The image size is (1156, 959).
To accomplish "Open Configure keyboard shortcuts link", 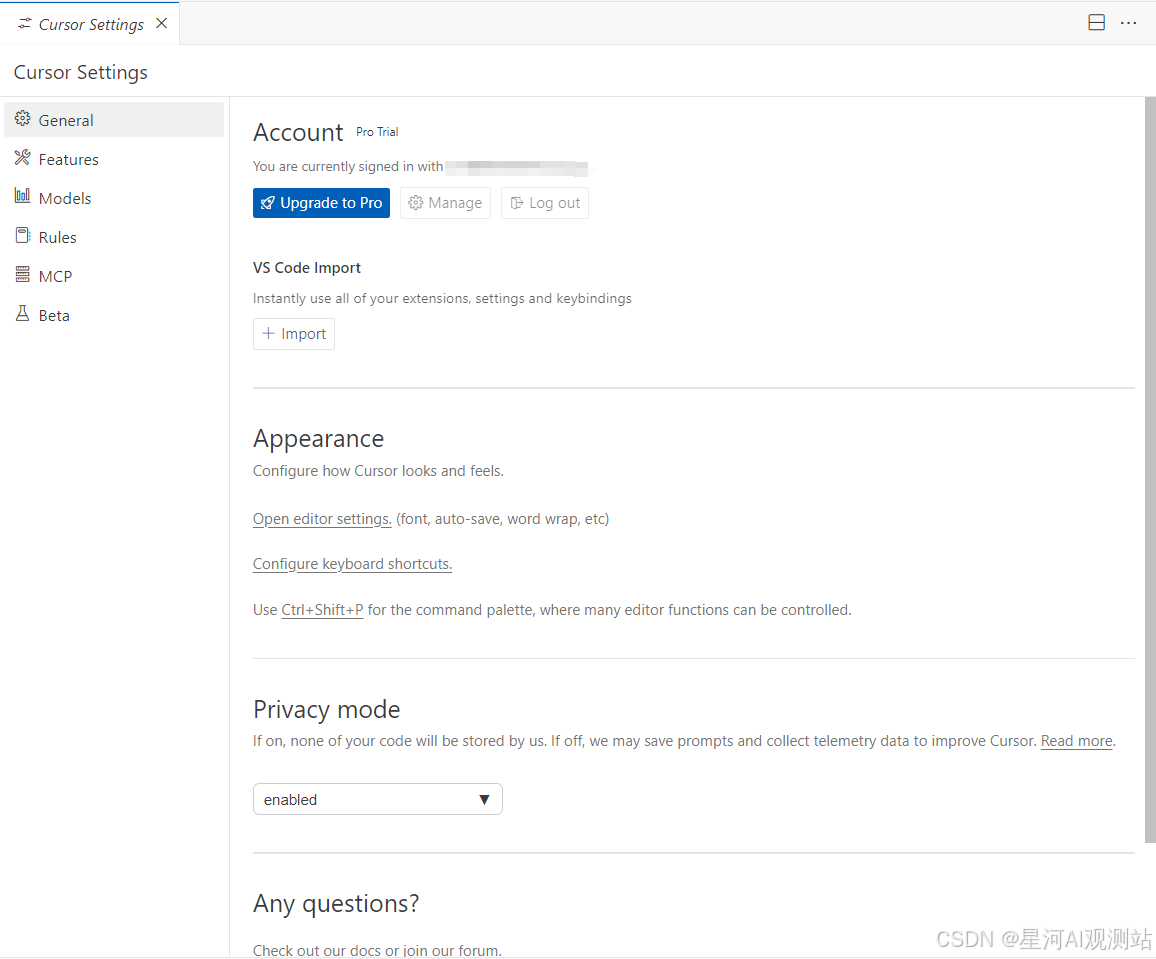I will pyautogui.click(x=352, y=564).
